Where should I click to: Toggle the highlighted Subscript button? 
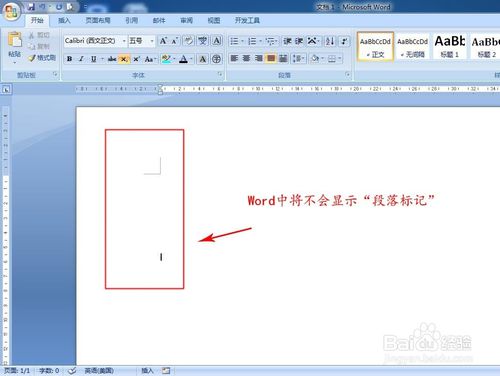click(124, 59)
